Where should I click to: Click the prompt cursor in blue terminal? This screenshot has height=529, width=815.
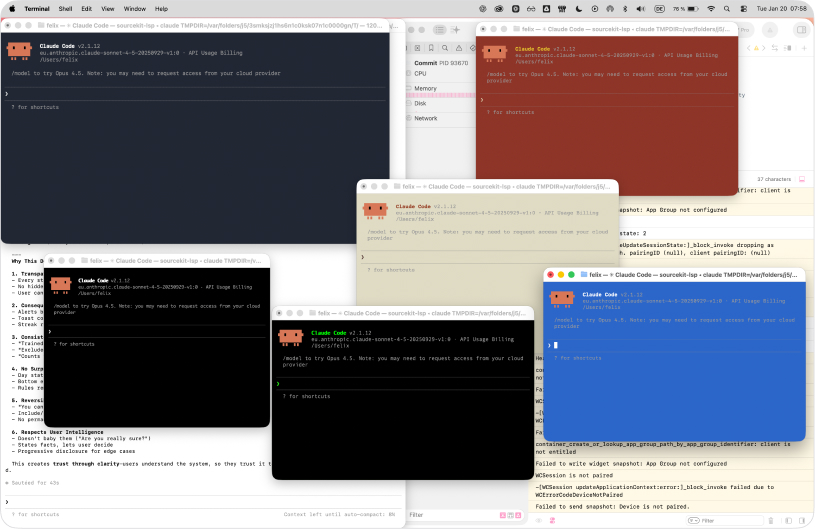click(556, 345)
